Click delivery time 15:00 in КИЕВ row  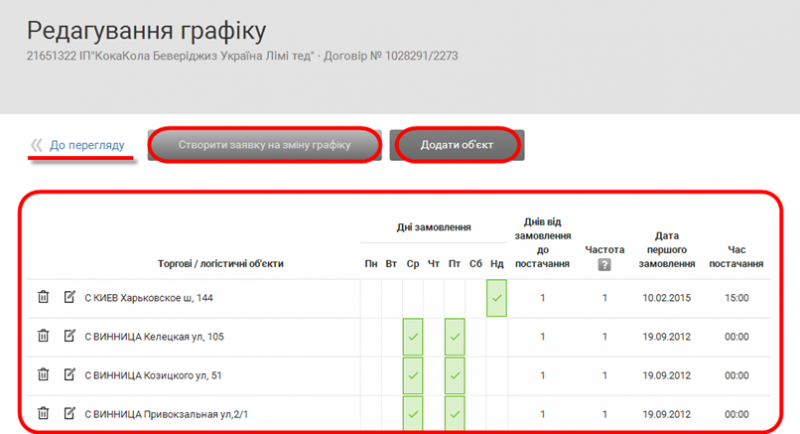(739, 298)
